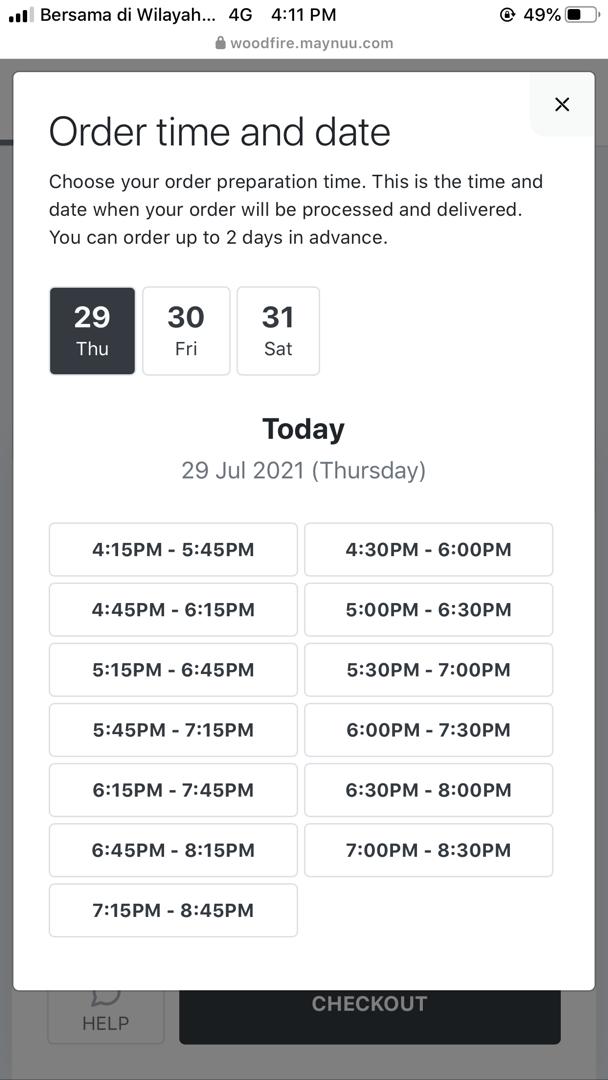The image size is (608, 1080).
Task: Choose the 5:30PM - 7:00PM slot
Action: [x=428, y=670]
